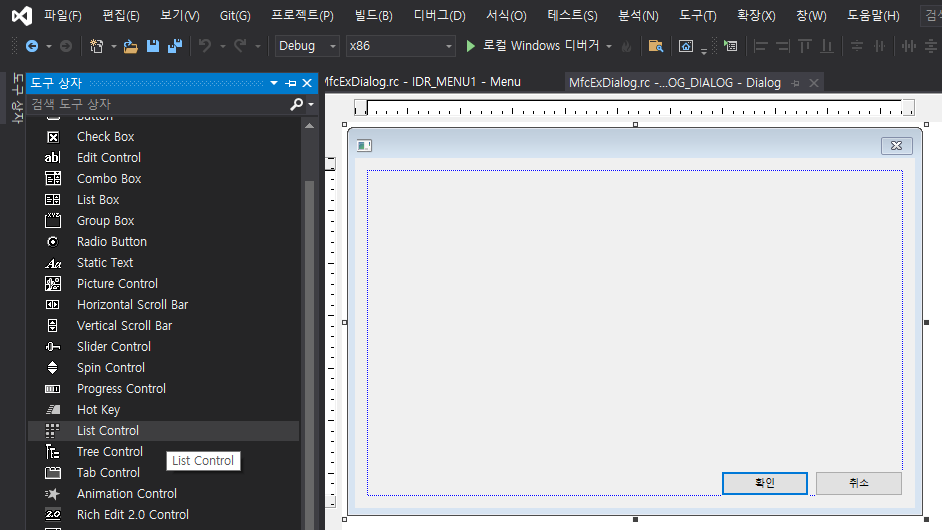Click the dialog preview close X button

pos(896,145)
